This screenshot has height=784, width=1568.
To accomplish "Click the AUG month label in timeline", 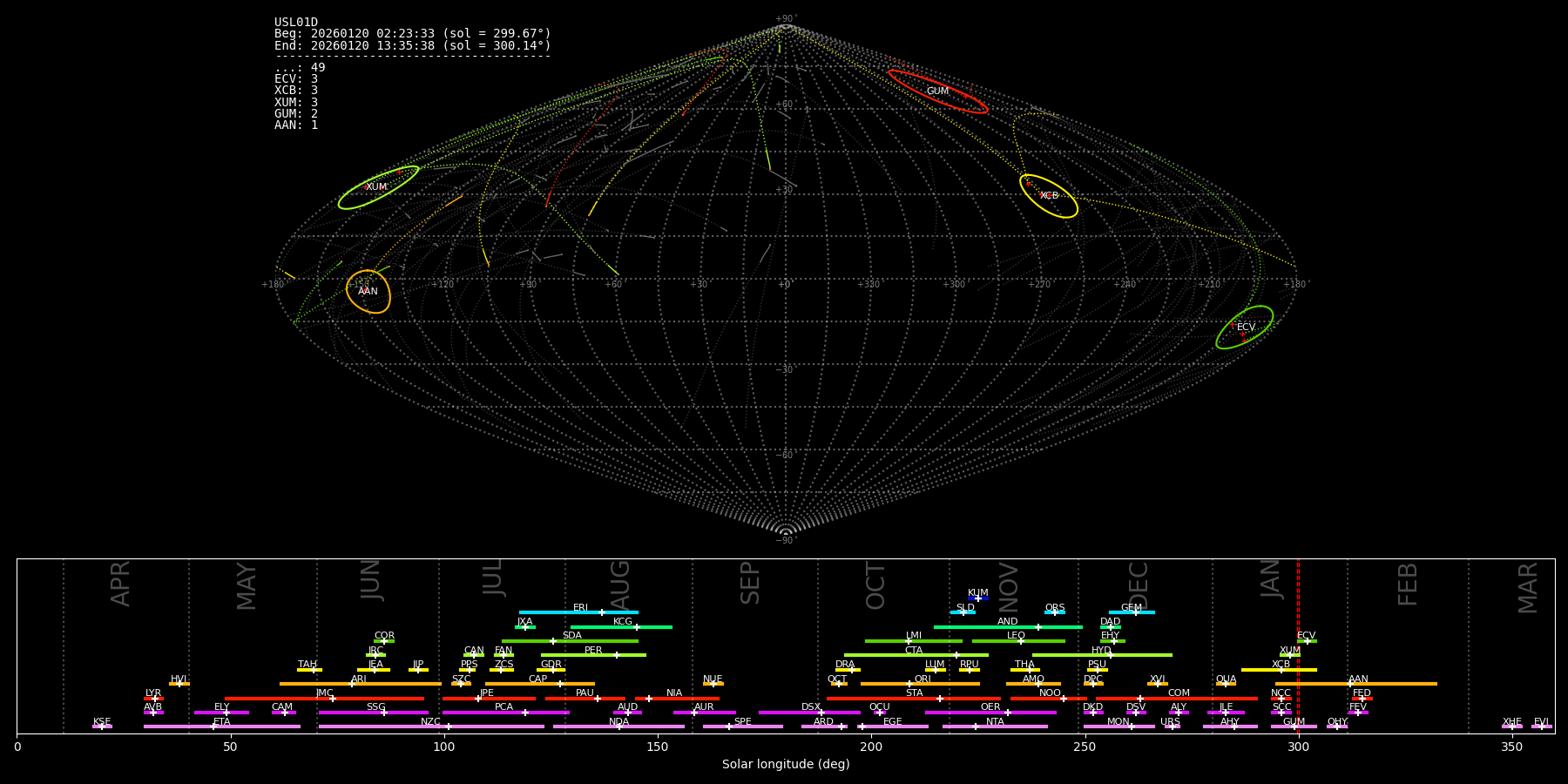I will point(620,584).
